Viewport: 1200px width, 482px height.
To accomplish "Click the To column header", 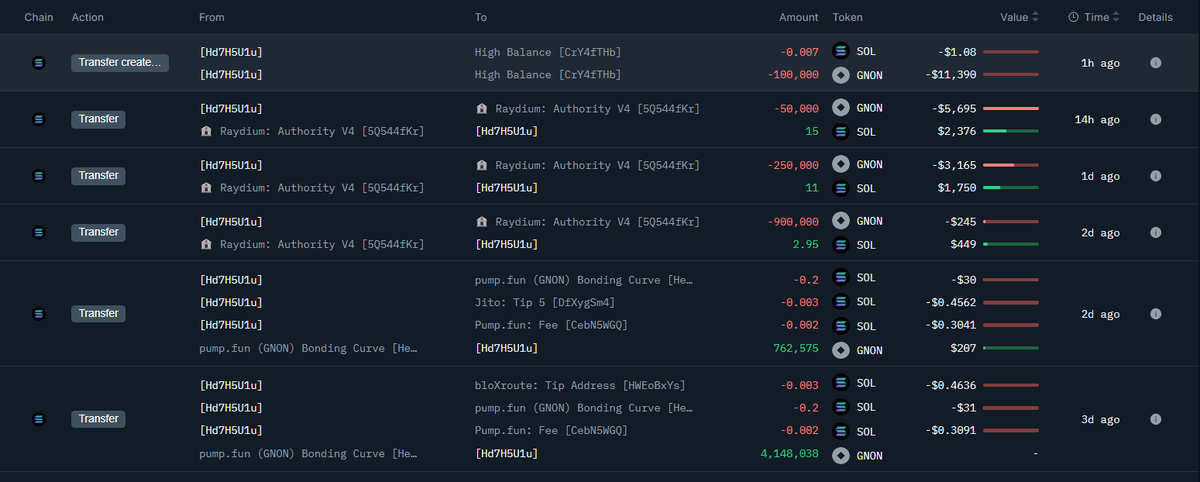I will tap(481, 17).
